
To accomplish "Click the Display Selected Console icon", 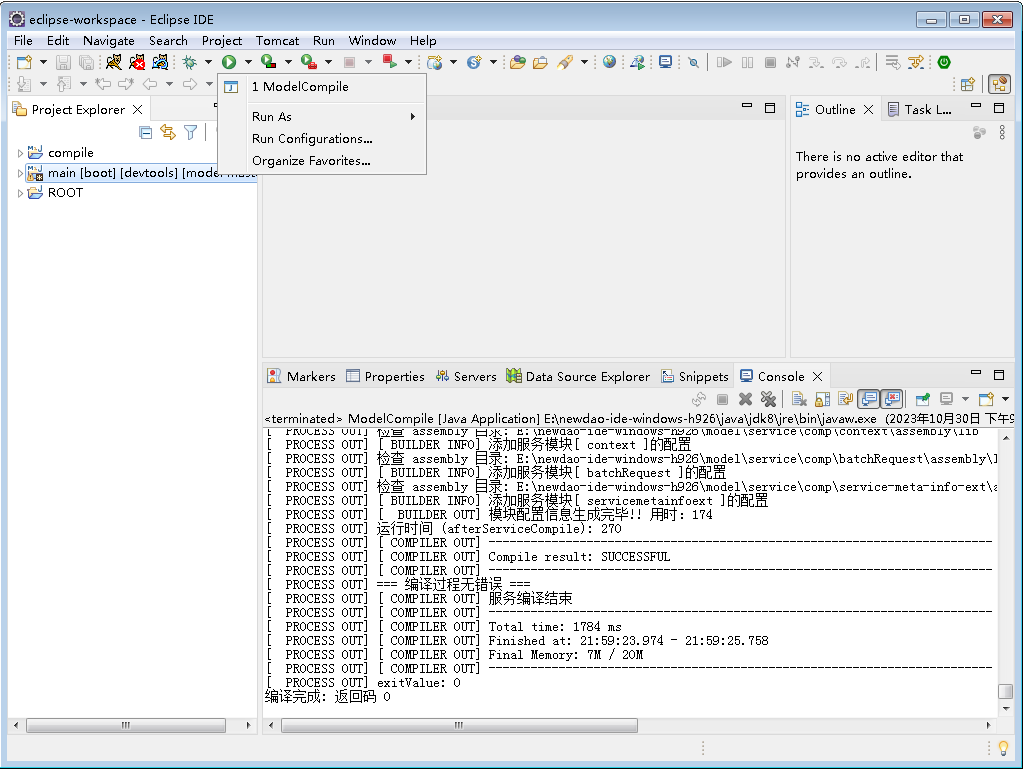I will [947, 399].
